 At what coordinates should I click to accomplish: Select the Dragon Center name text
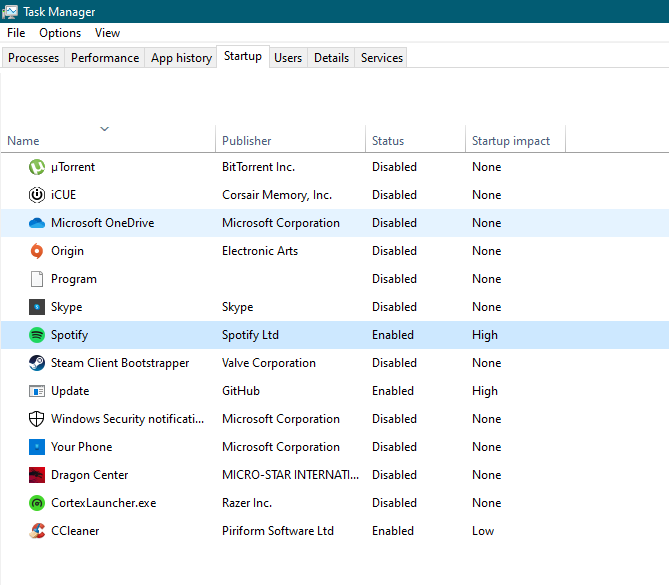(x=90, y=475)
